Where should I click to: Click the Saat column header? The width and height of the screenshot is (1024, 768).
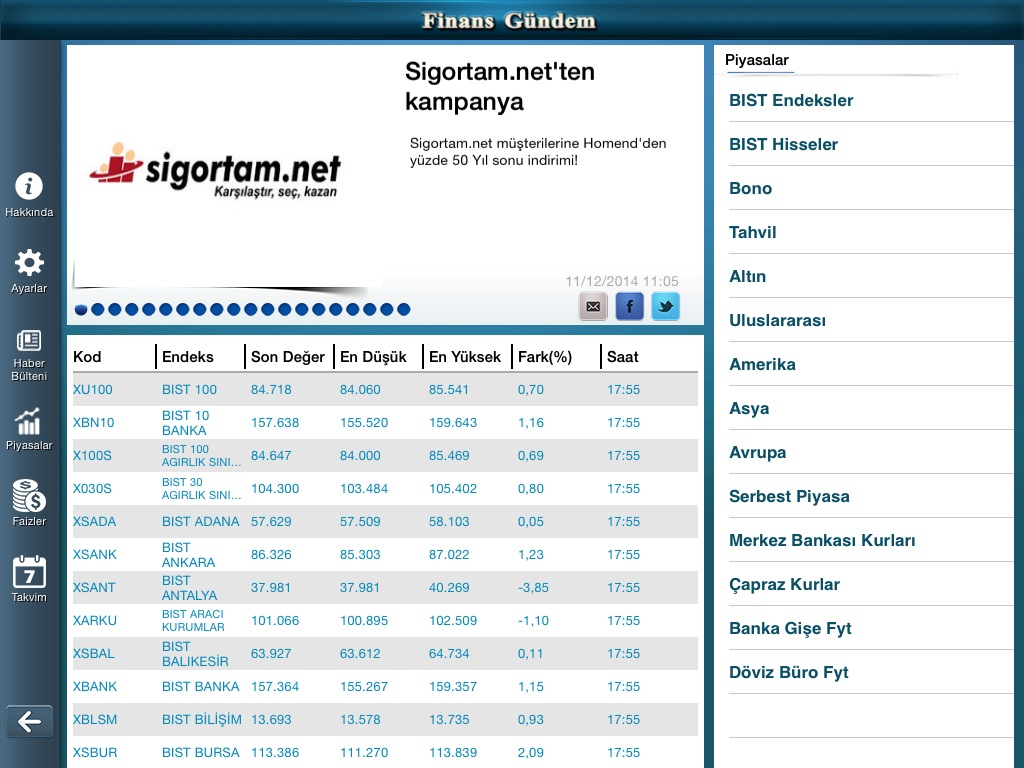tap(622, 357)
